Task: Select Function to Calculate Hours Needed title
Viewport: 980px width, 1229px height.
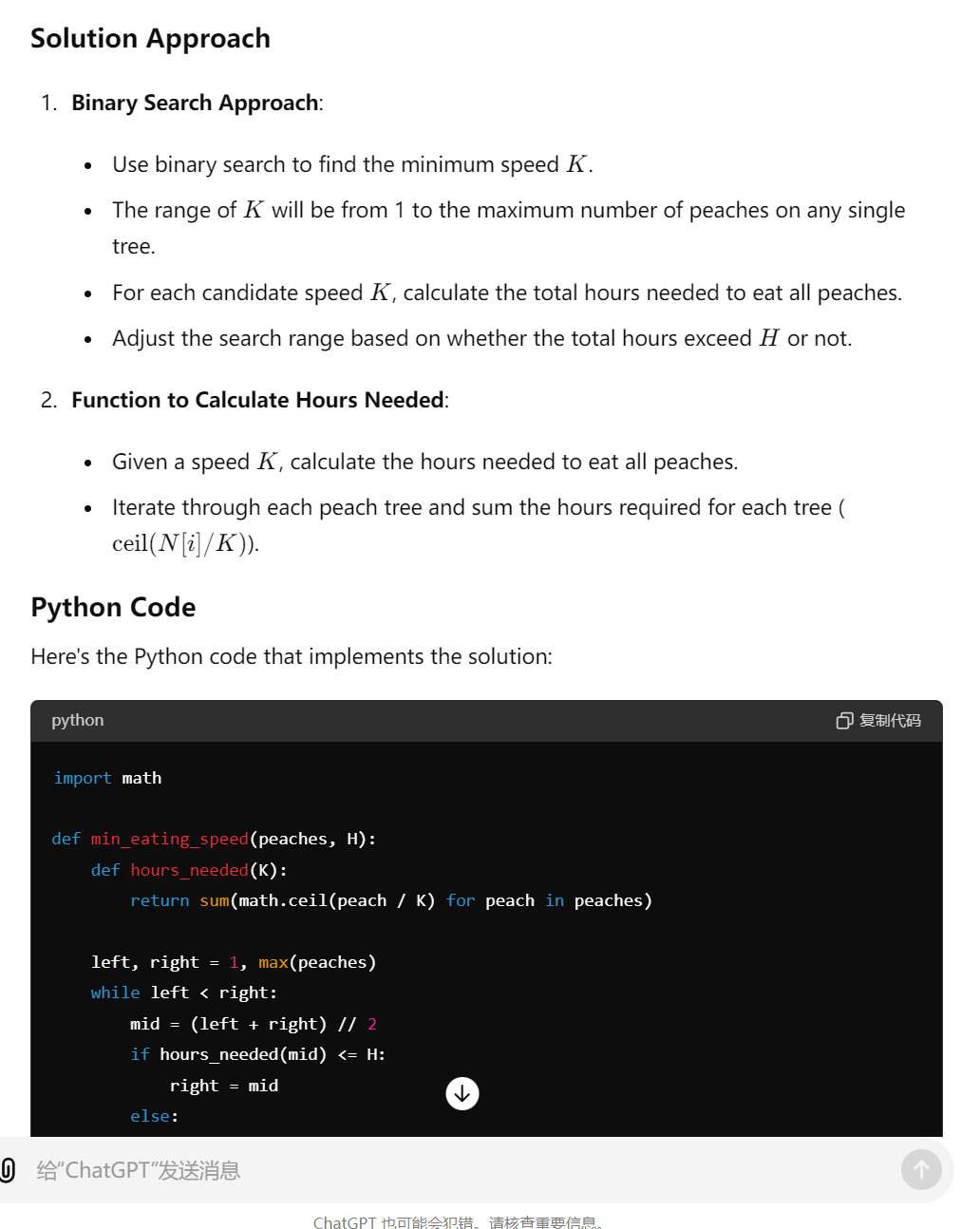Action: coord(257,400)
